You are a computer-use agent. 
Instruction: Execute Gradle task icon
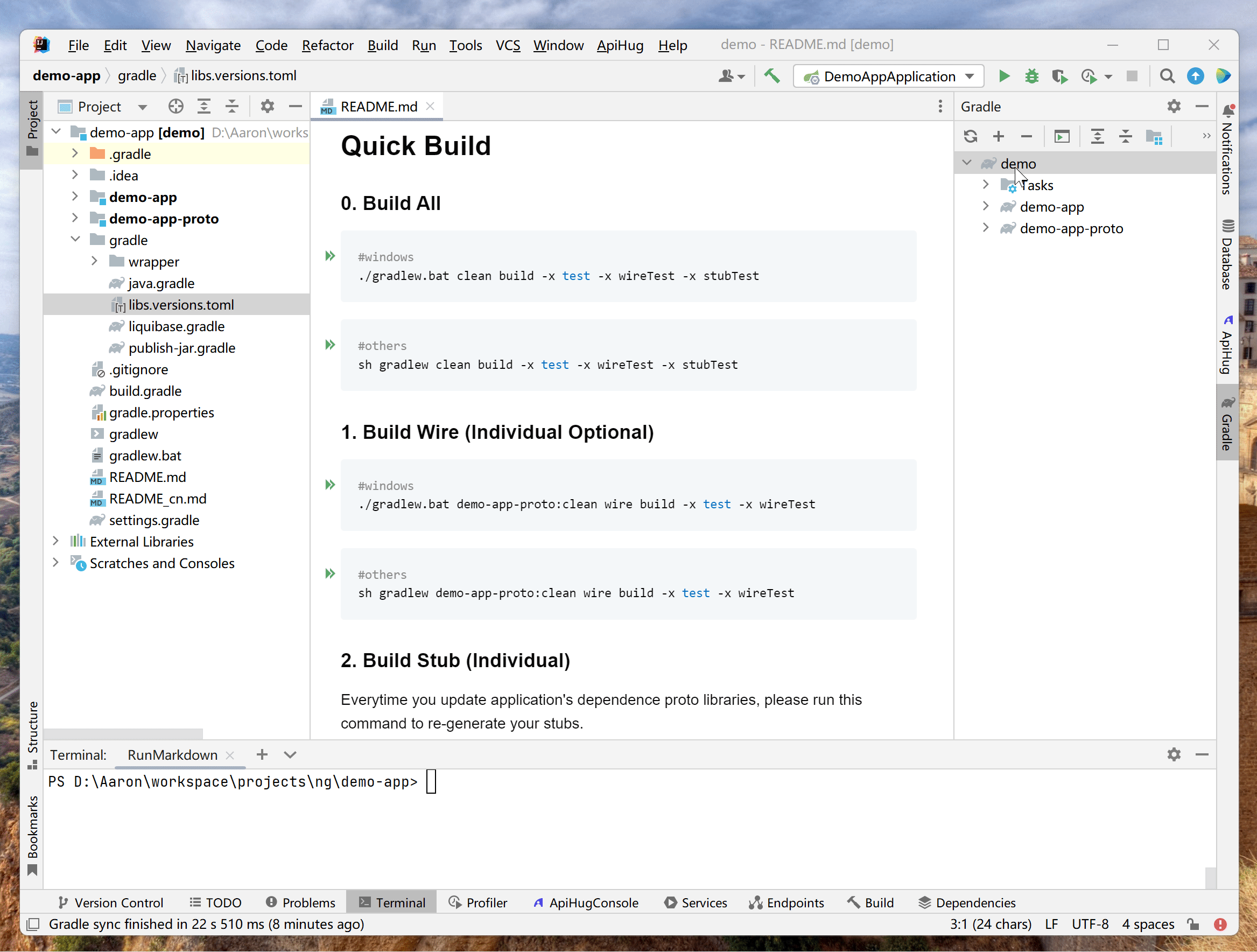point(1062,136)
